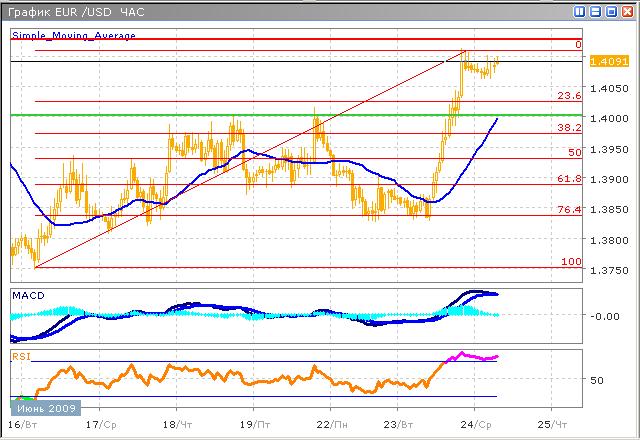This screenshot has height=440, width=640.
Task: Click the 23.6 Fibonacci level label
Action: tap(569, 96)
